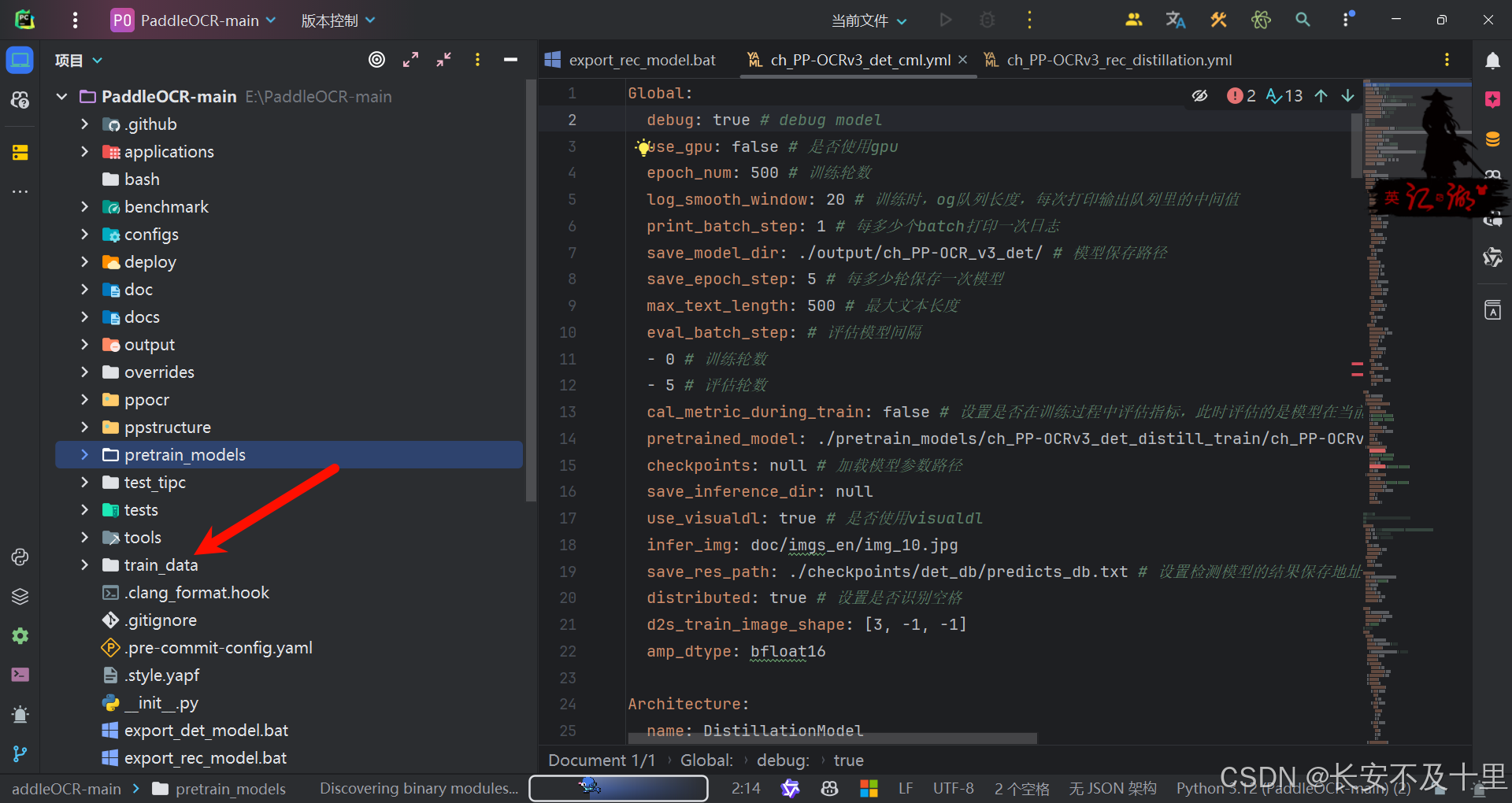Viewport: 1512px width, 803px height.
Task: Open the Code With Me icon
Action: [x=1133, y=20]
